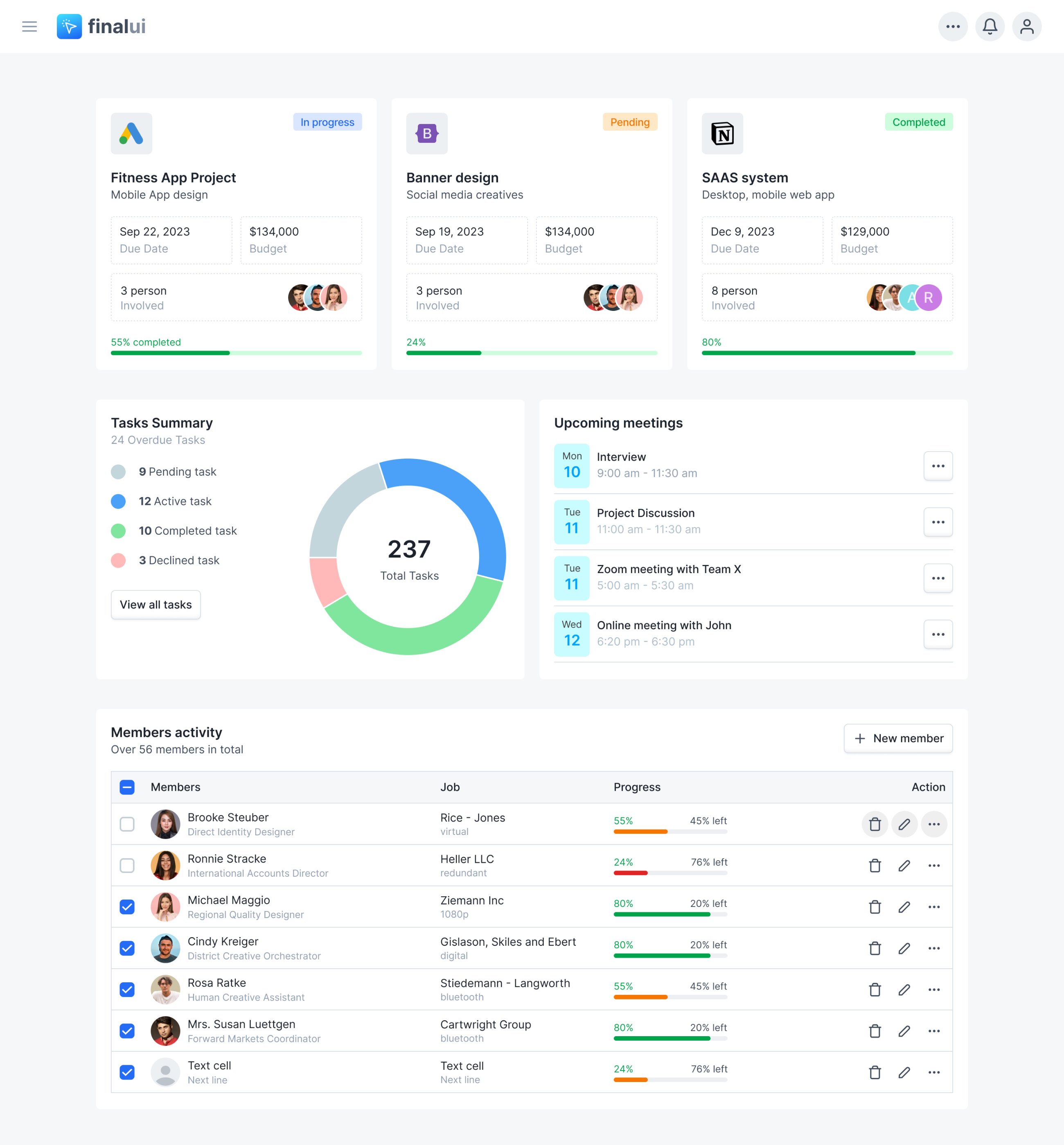Open options menu for the Interview meeting
Viewport: 1064px width, 1145px height.
pos(938,466)
